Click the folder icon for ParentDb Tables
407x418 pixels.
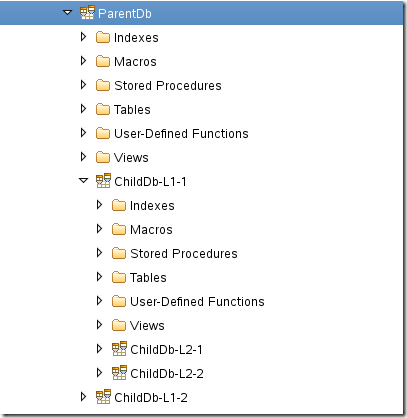coord(103,109)
